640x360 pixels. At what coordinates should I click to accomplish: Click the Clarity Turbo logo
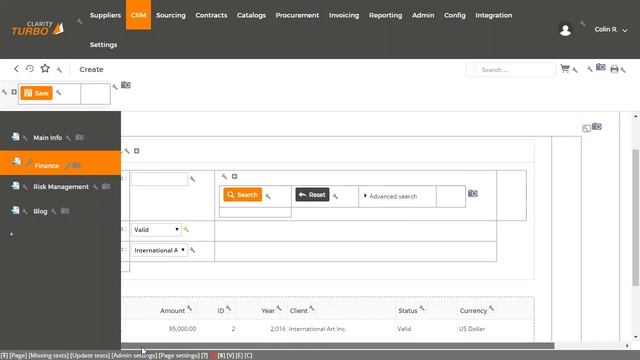tap(37, 29)
